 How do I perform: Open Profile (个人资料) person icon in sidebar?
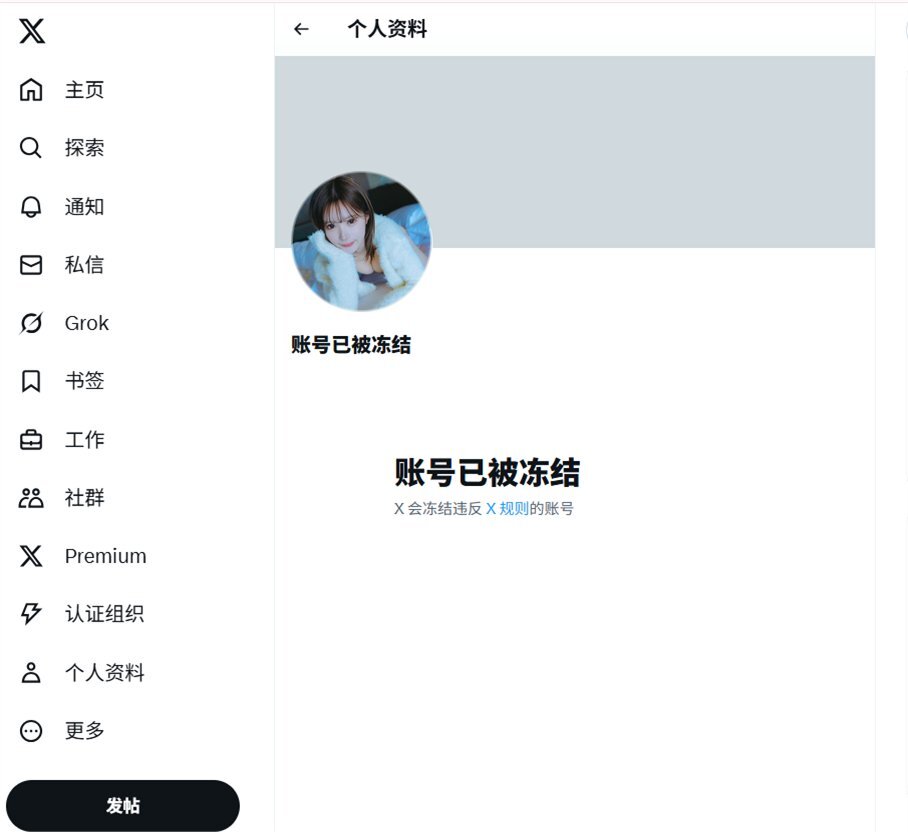coord(31,672)
